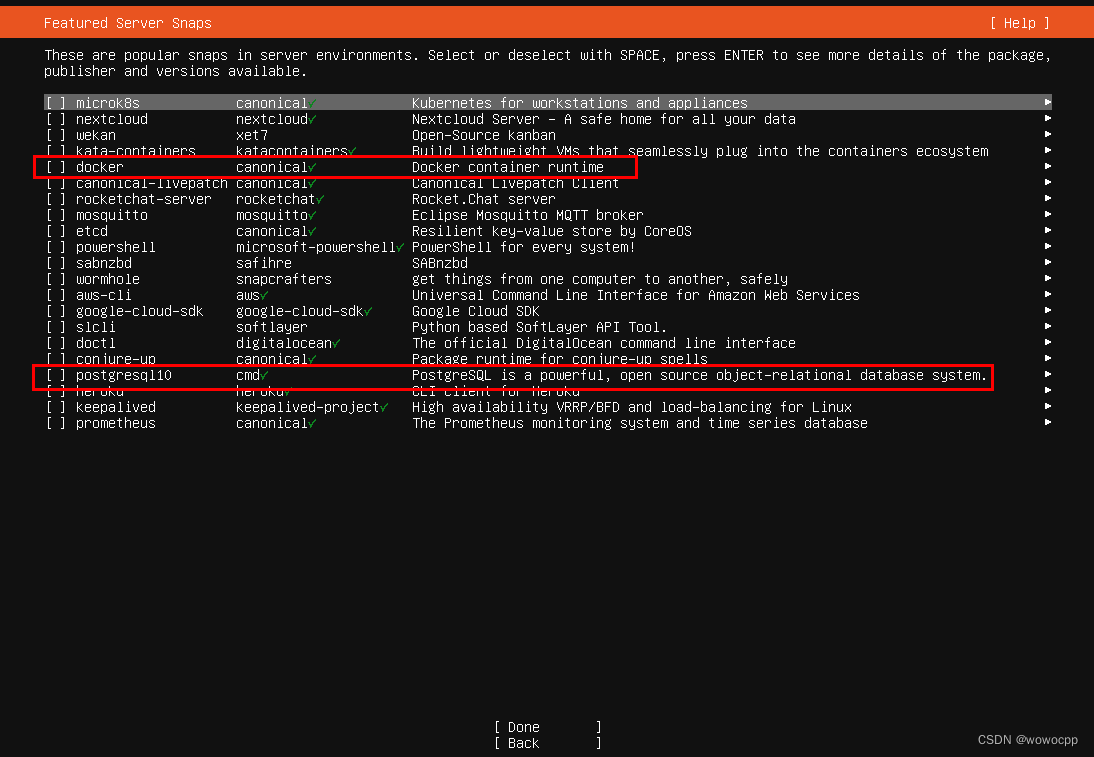
Task: Select the prometheus package name
Action: tap(116, 424)
